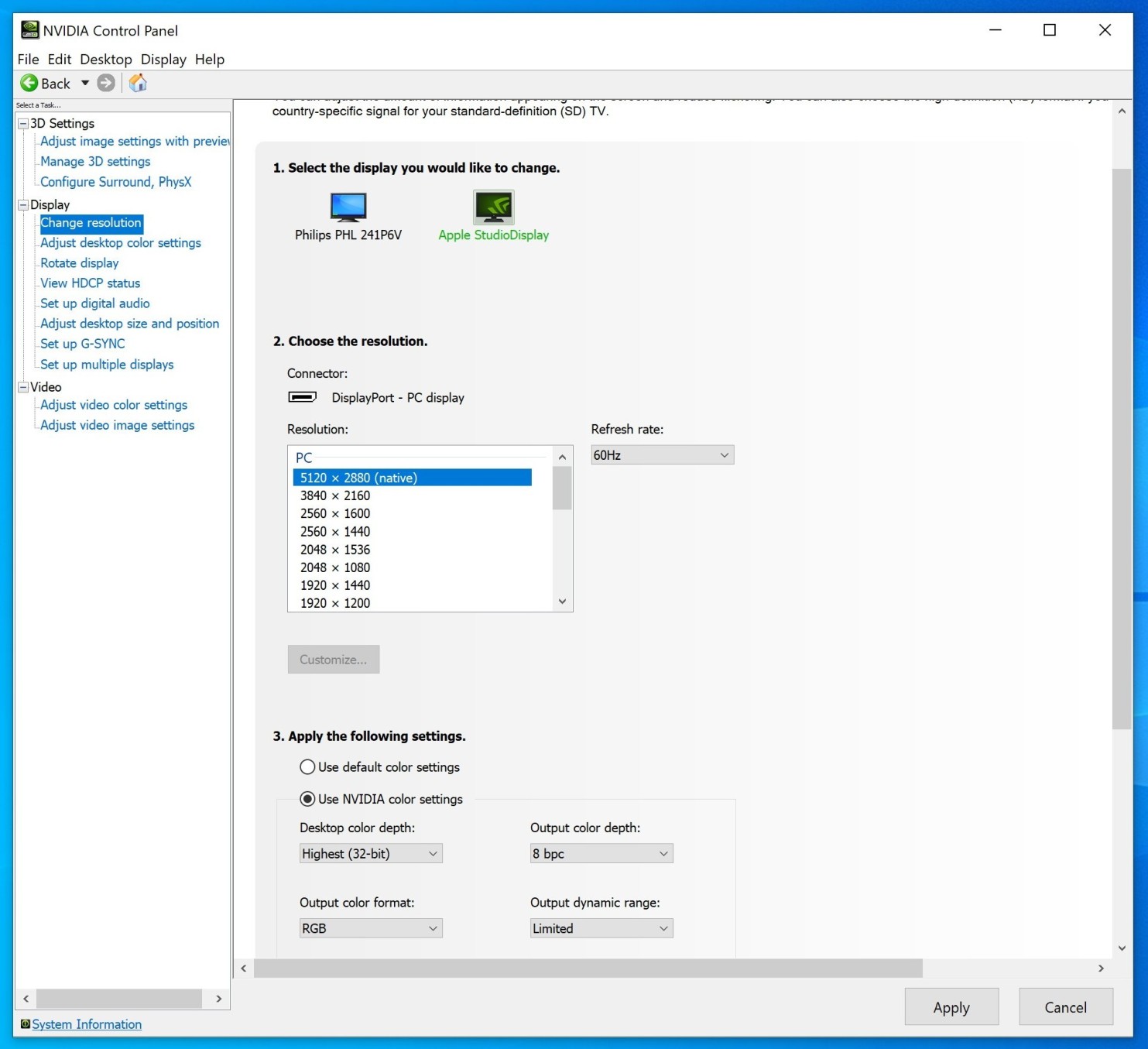Viewport: 1148px width, 1049px height.
Task: Open Adjust desktop size and position
Action: pyautogui.click(x=130, y=323)
